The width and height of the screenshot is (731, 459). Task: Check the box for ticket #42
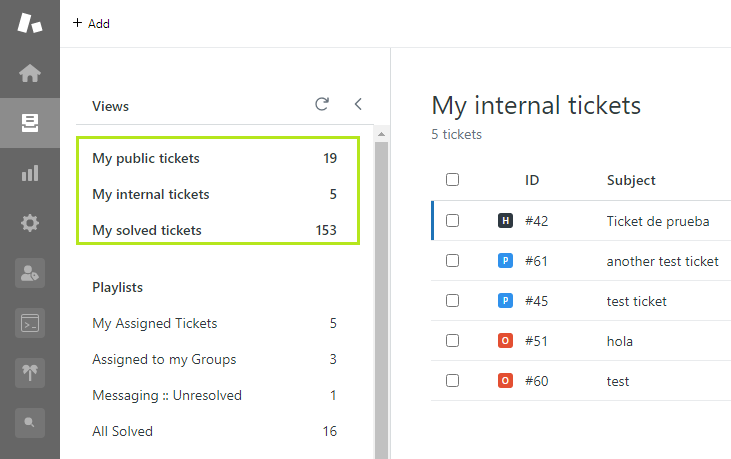pyautogui.click(x=452, y=221)
